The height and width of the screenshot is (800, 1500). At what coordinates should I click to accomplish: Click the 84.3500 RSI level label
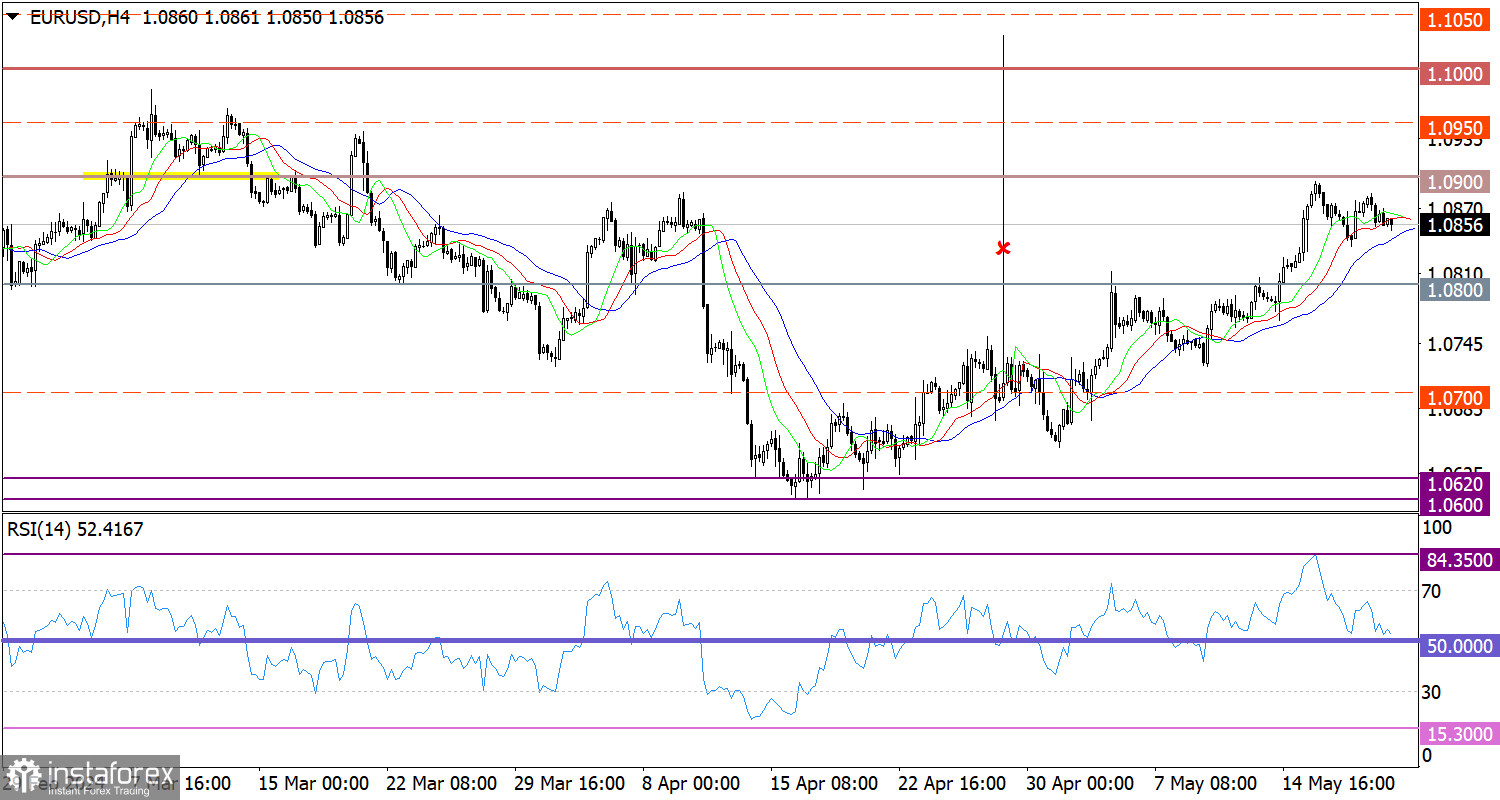pos(1459,560)
